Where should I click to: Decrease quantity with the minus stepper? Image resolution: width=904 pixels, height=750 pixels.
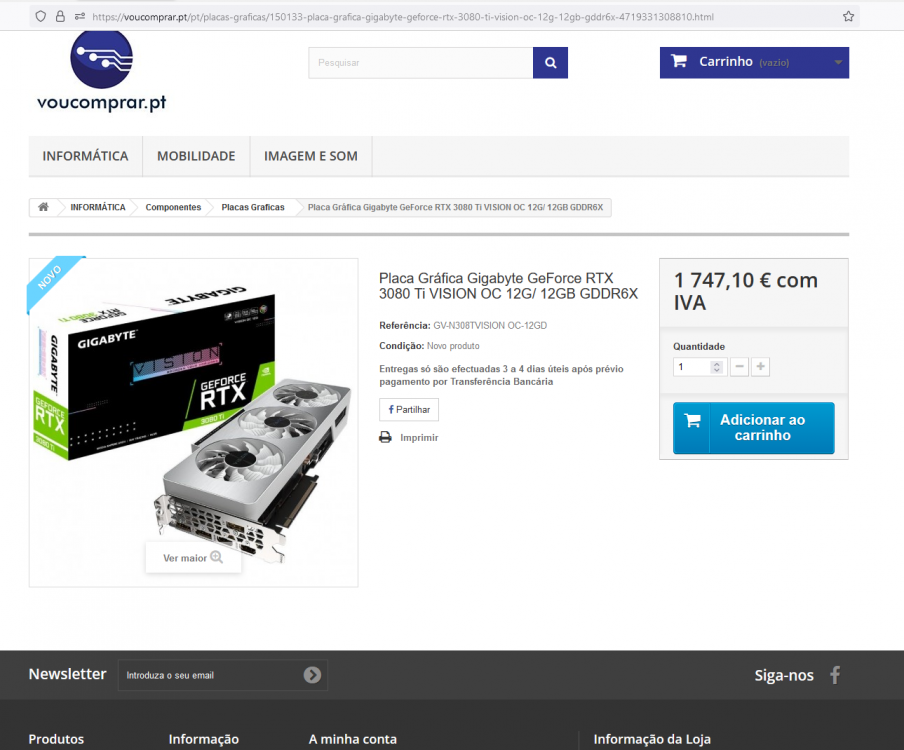pyautogui.click(x=739, y=366)
